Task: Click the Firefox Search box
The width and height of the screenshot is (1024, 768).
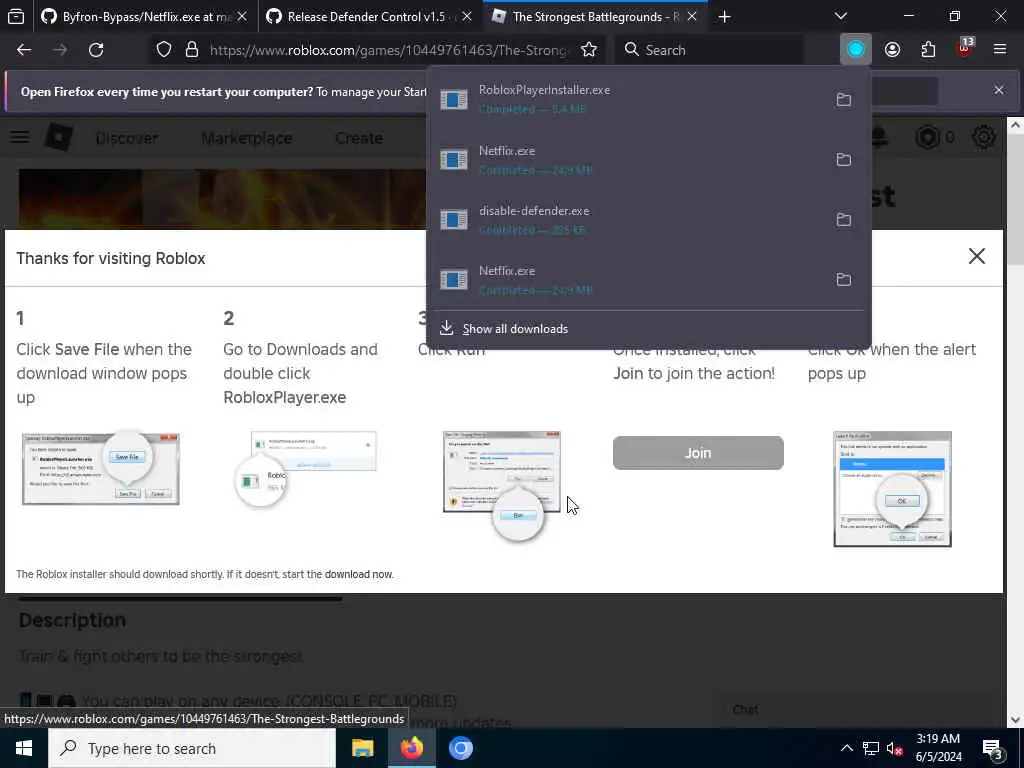Action: point(709,50)
